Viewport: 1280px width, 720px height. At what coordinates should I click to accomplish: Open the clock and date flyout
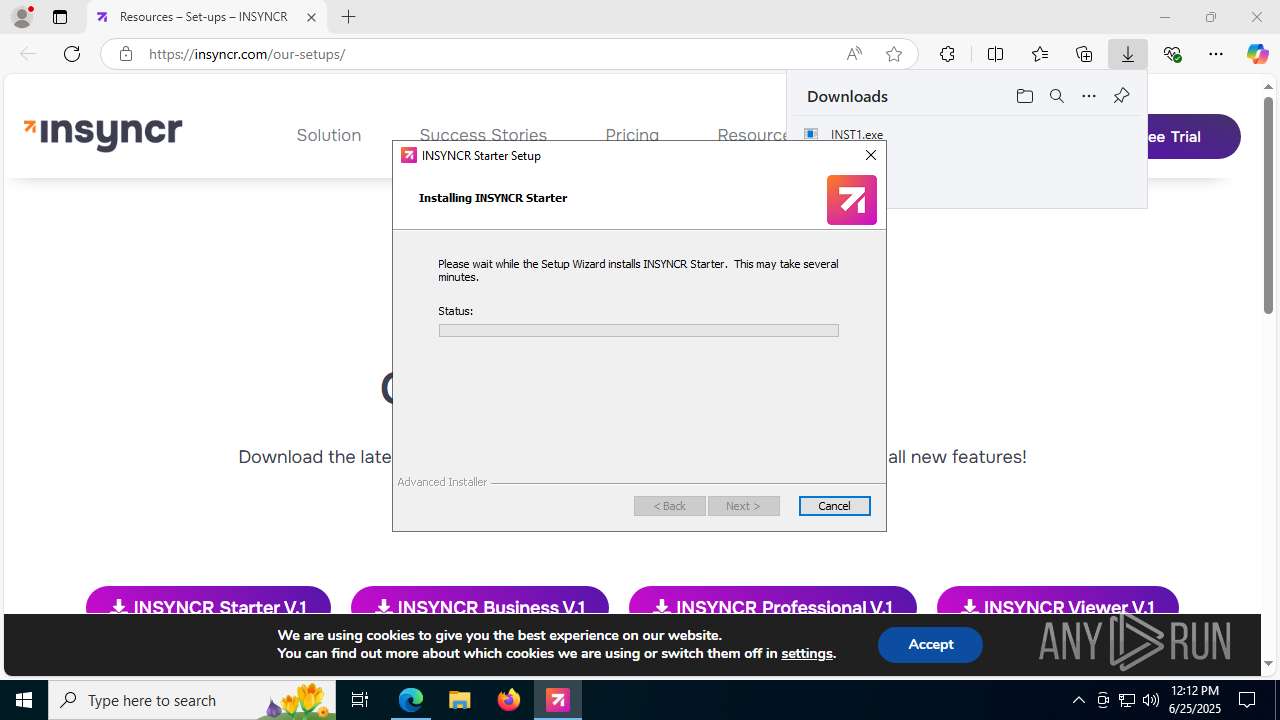tap(1195, 700)
